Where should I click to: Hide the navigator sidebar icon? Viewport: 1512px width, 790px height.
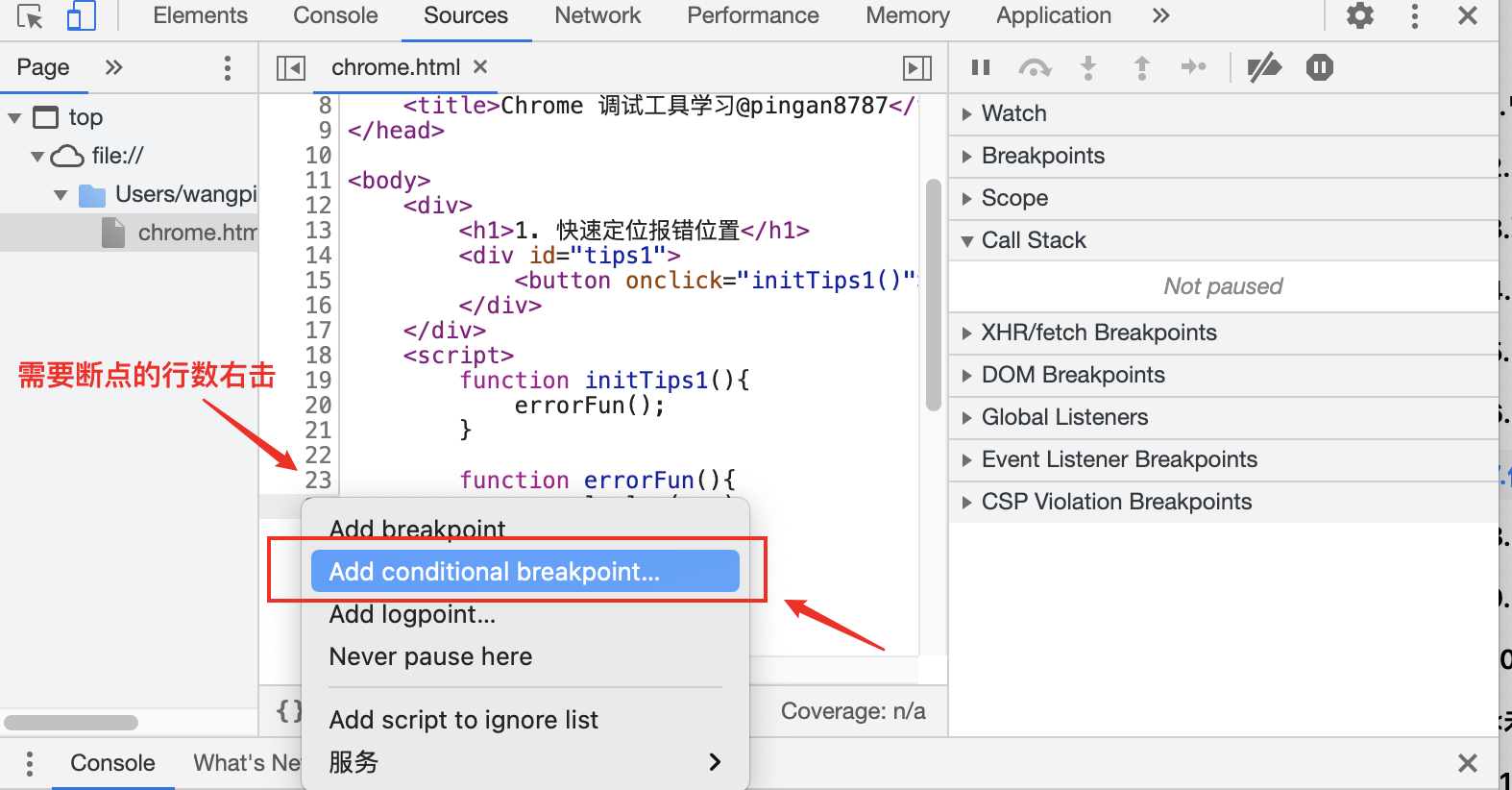click(x=290, y=67)
